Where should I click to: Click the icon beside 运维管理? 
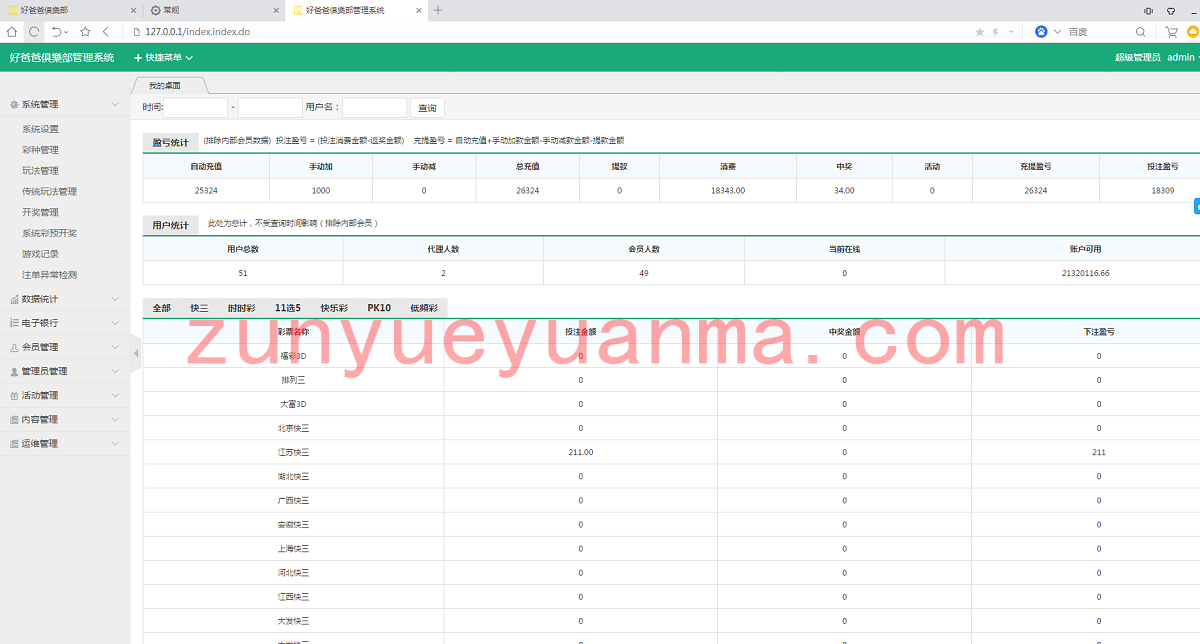click(14, 443)
